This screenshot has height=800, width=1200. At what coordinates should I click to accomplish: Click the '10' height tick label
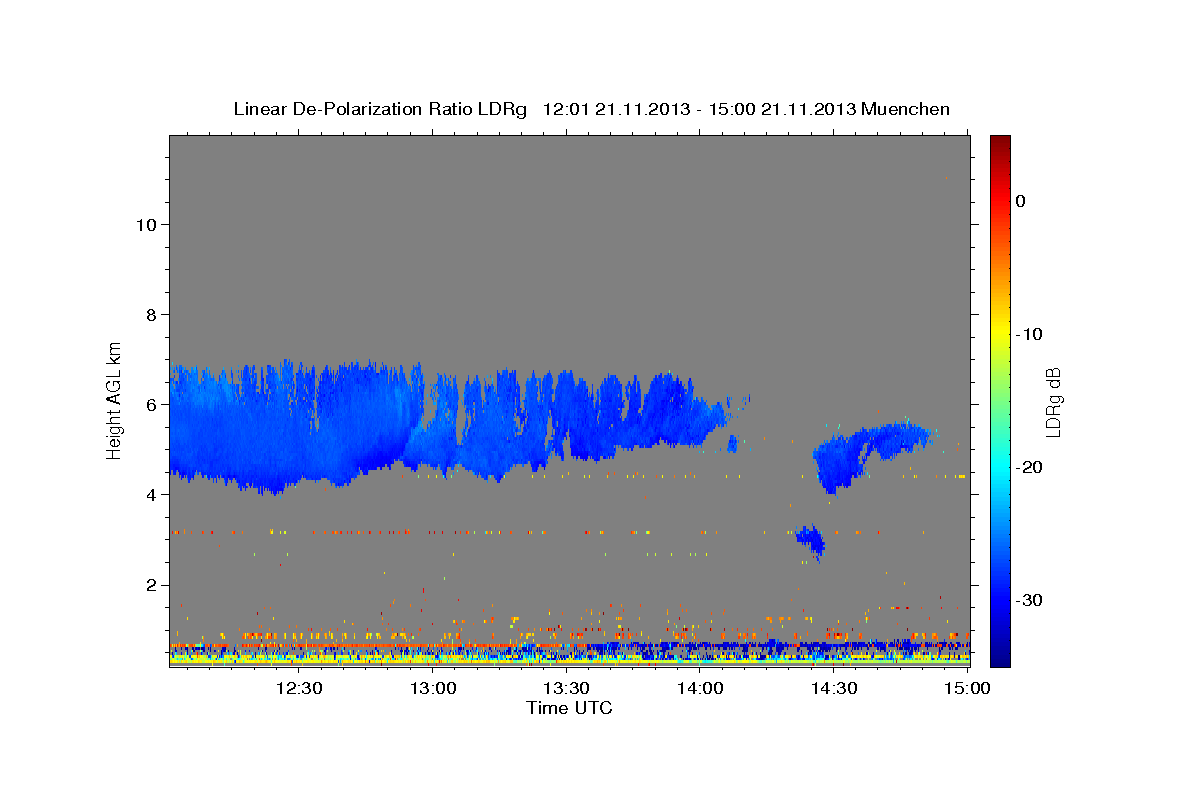coord(145,224)
